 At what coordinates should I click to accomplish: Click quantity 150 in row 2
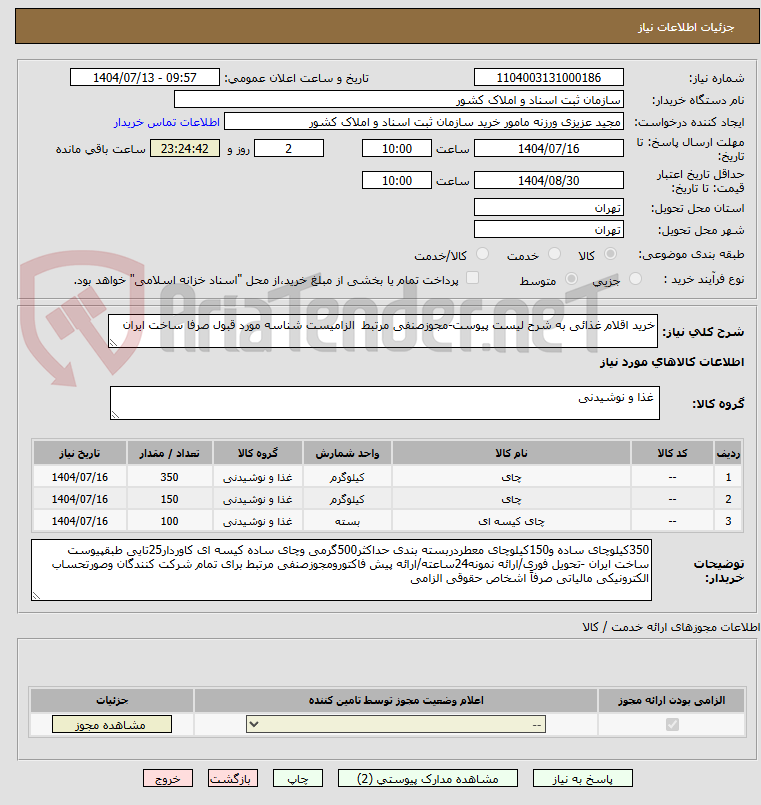coord(169,499)
